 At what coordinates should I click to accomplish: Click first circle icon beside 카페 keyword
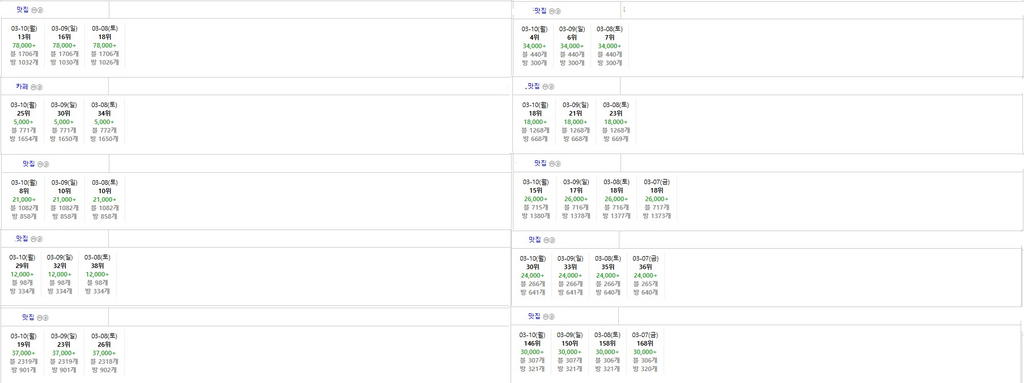pyautogui.click(x=34, y=87)
